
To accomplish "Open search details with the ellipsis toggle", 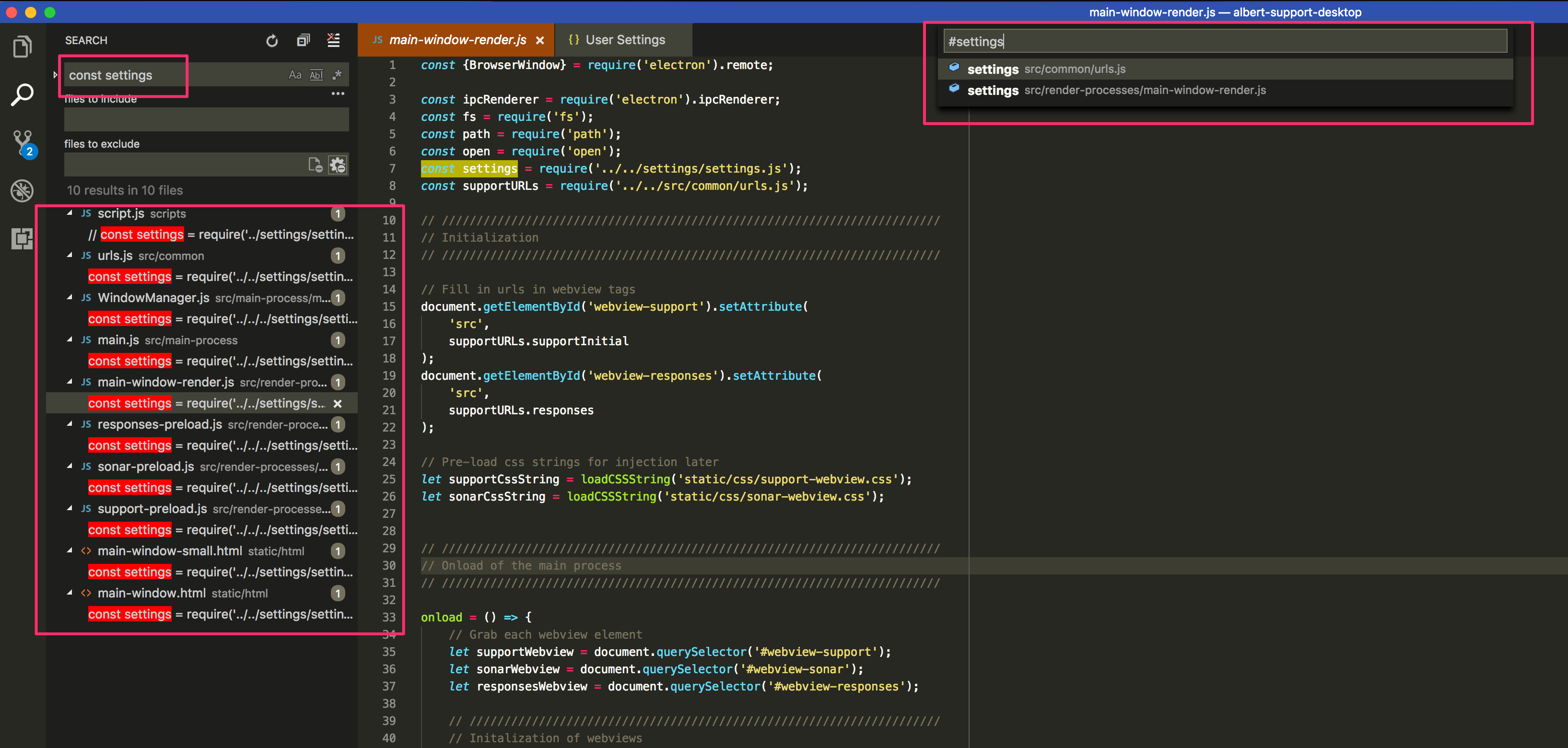I will click(x=339, y=93).
